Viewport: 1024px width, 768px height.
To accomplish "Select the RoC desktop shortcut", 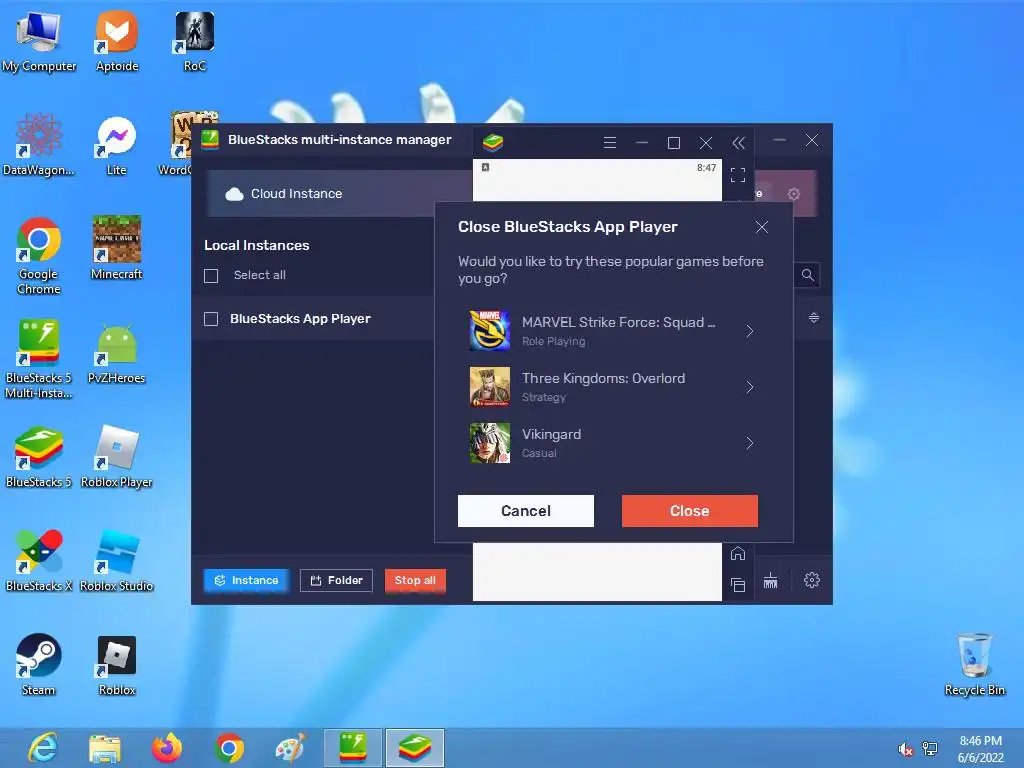I will point(195,42).
